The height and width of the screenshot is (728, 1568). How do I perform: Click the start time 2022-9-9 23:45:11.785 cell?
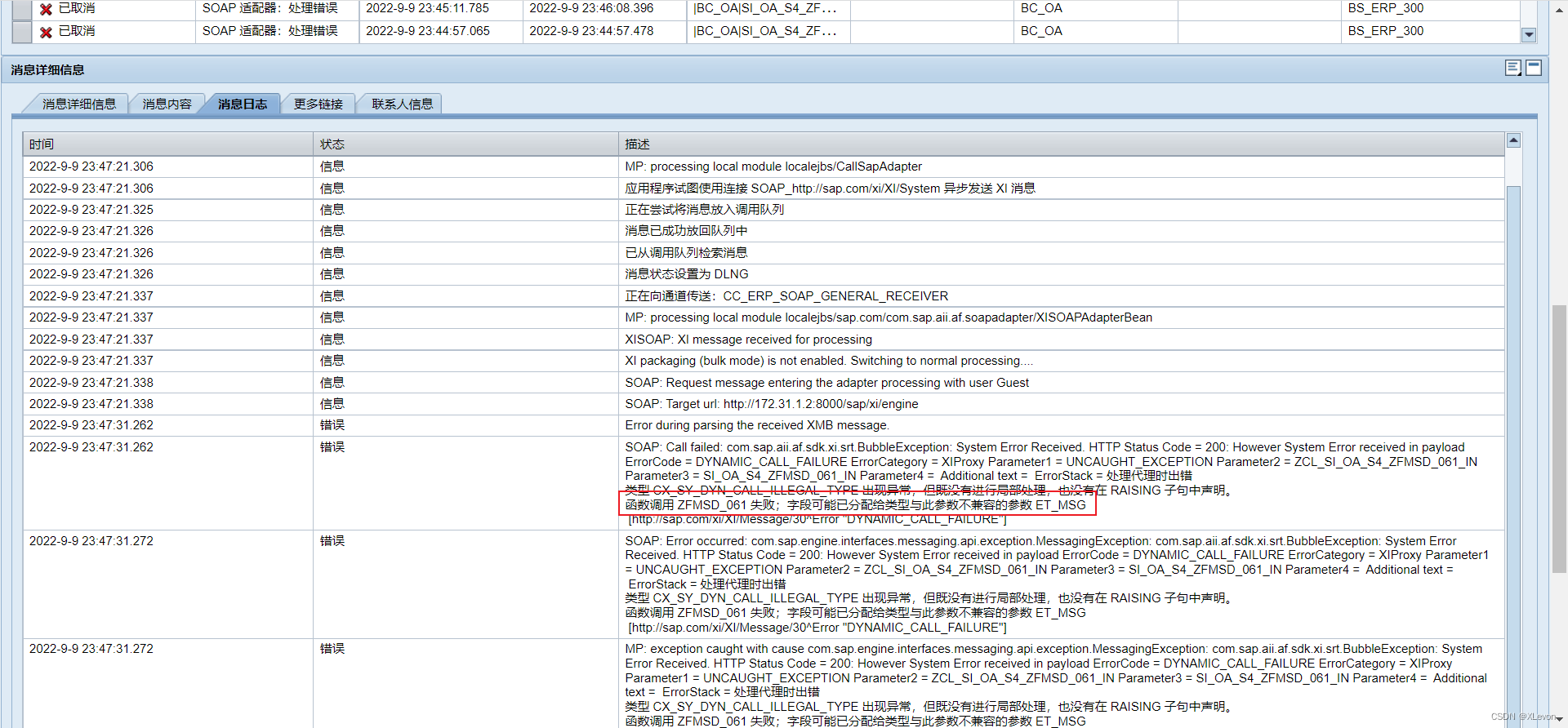427,8
